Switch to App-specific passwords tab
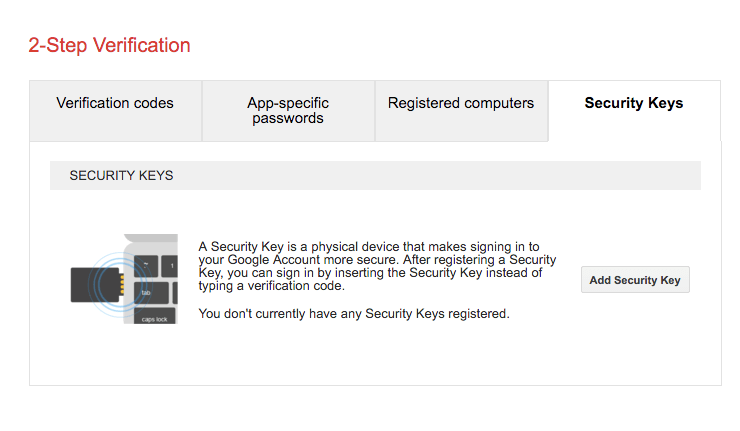This screenshot has width=740, height=431. [x=288, y=111]
